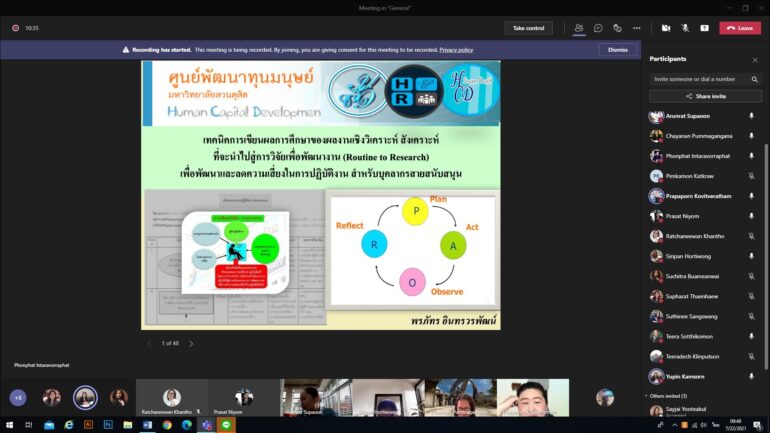Go to the previous slide arrow

pyautogui.click(x=149, y=344)
